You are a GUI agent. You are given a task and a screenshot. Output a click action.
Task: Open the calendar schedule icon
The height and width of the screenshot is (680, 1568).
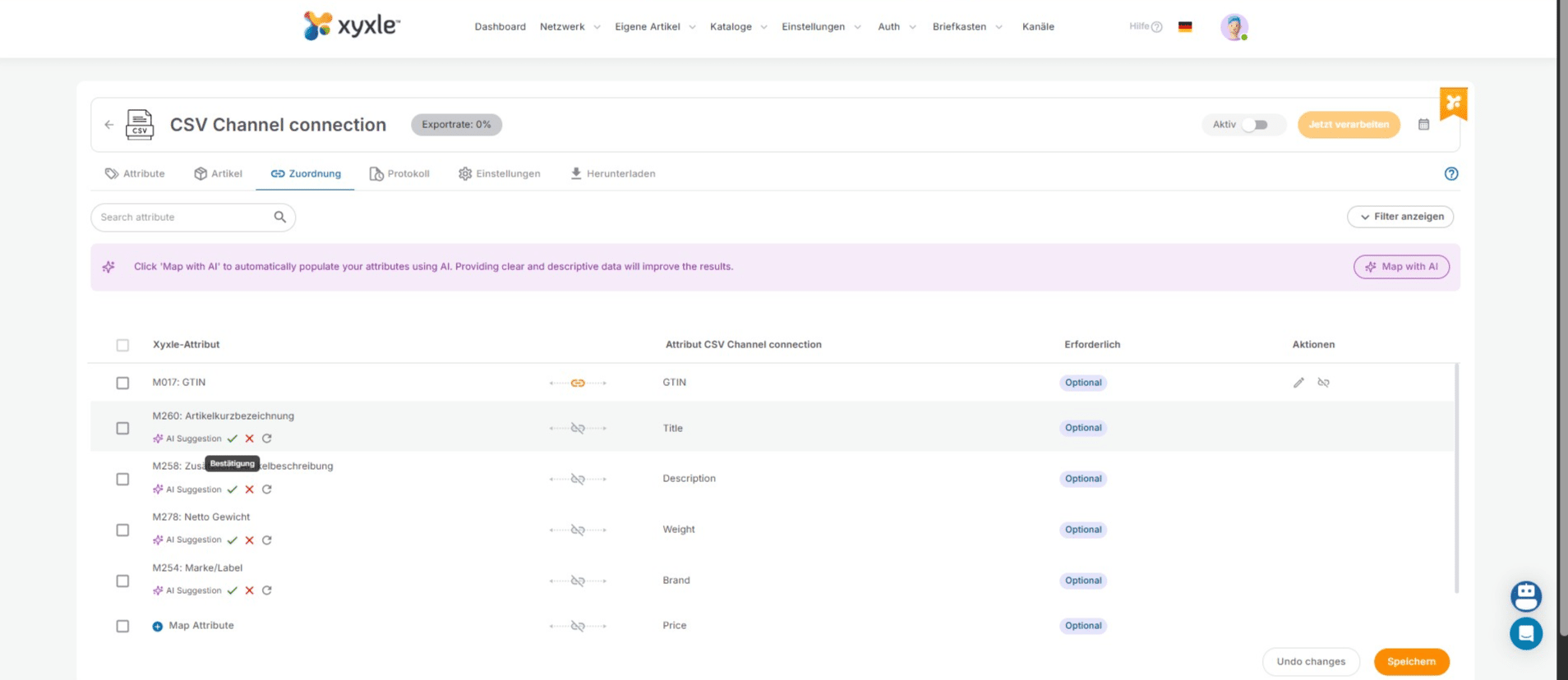[1423, 125]
